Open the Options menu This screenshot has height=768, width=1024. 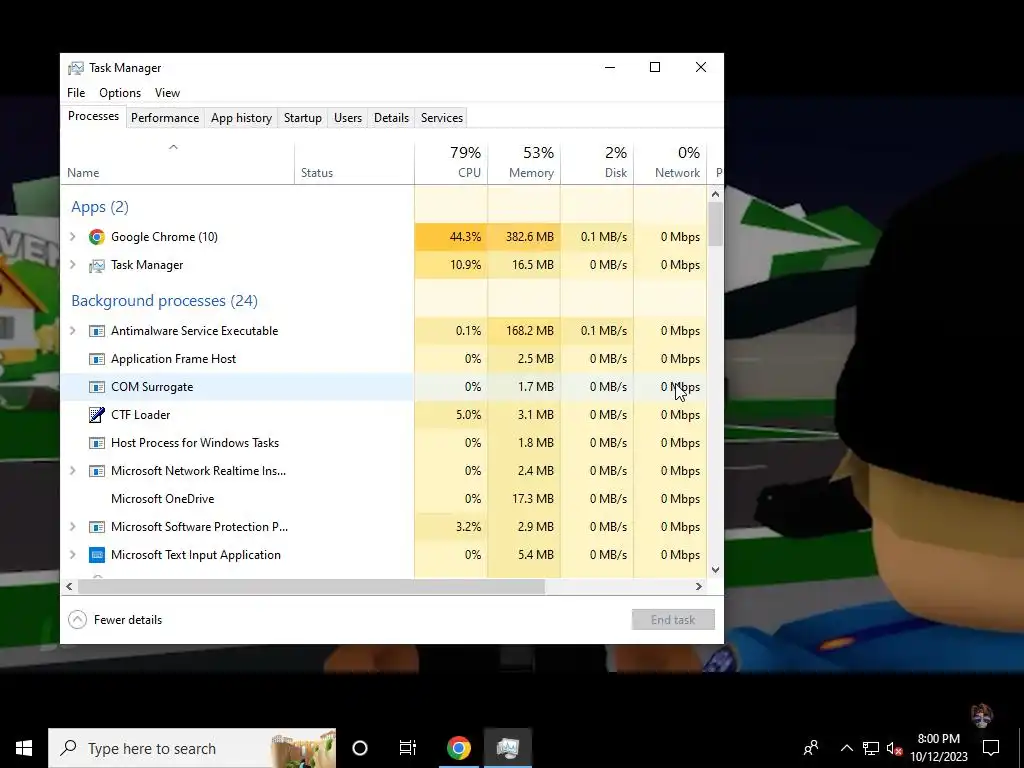[120, 93]
